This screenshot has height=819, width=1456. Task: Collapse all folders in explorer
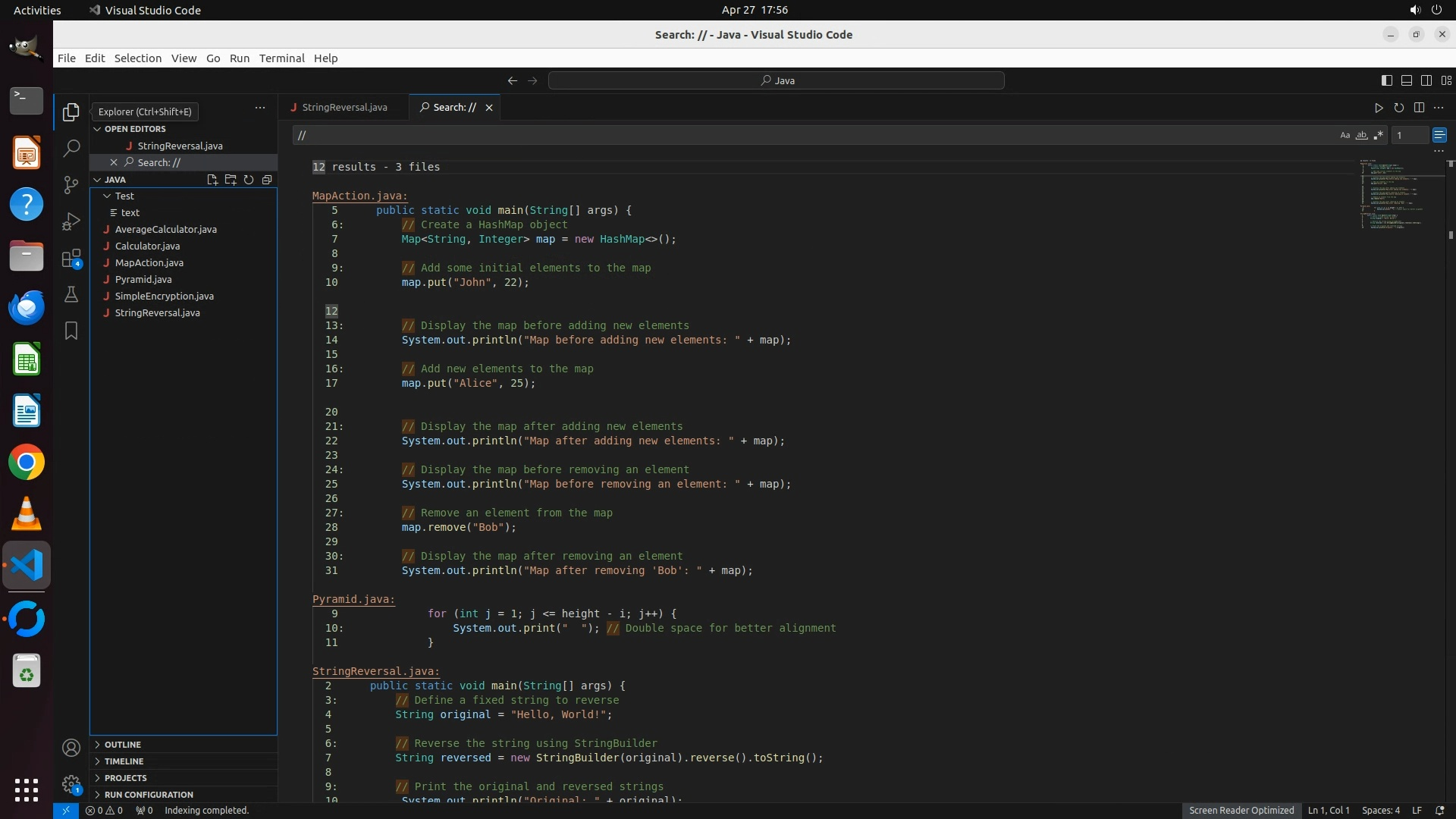click(x=267, y=180)
